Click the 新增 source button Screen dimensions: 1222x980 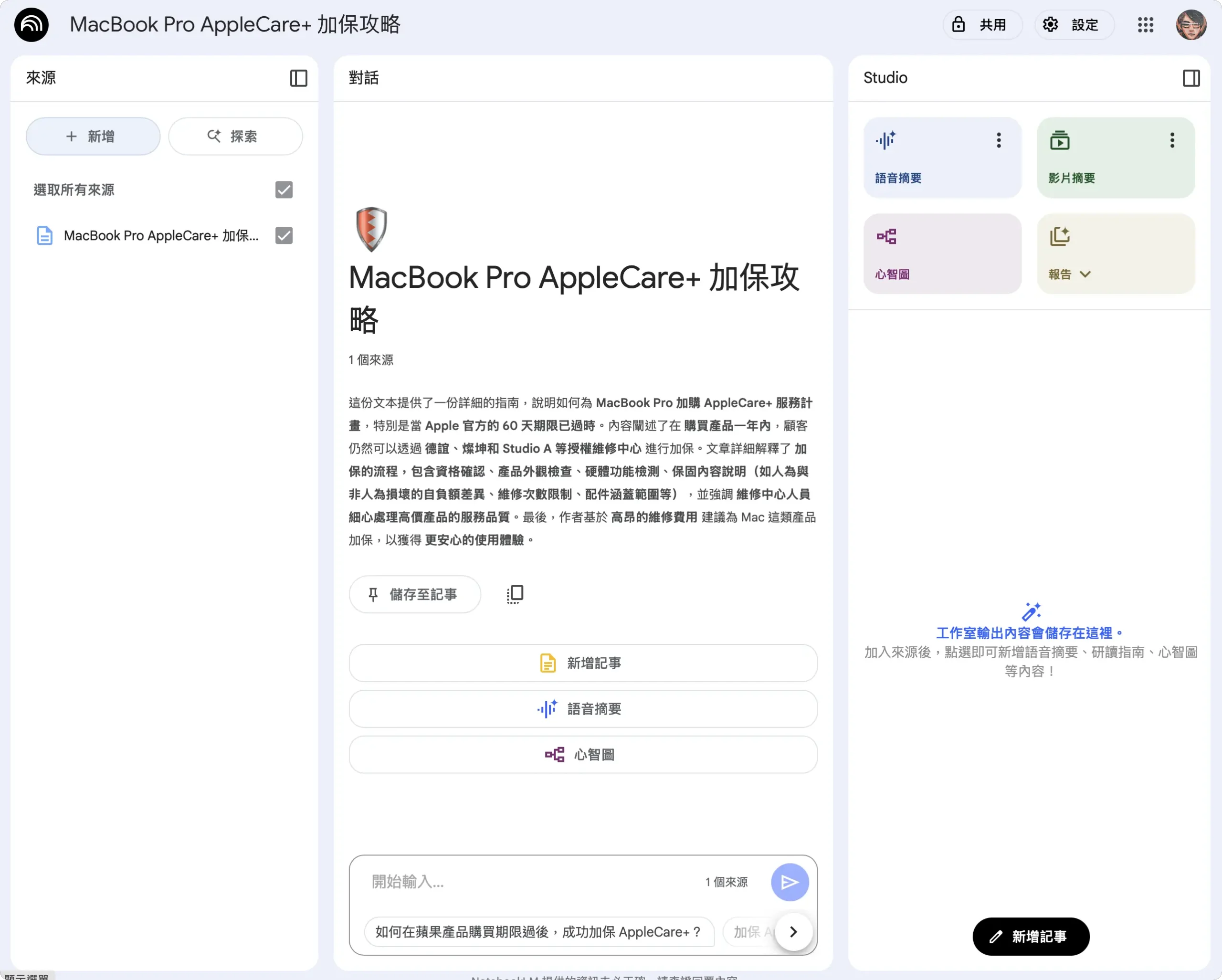[93, 136]
